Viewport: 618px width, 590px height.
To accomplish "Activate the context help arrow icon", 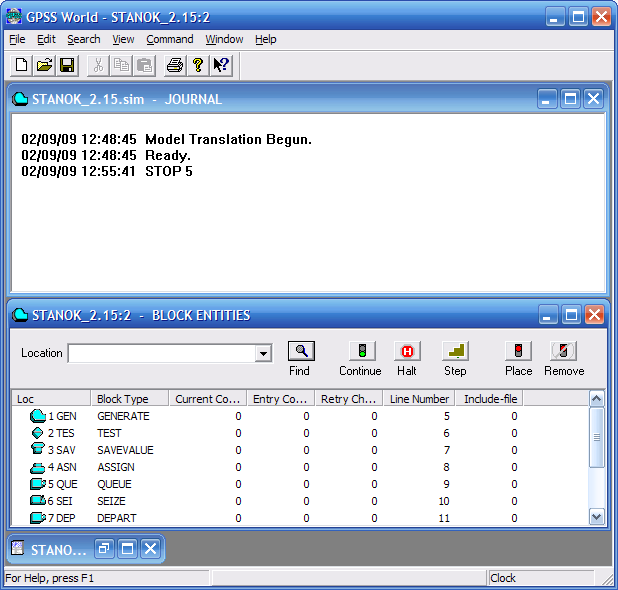I will (x=221, y=65).
